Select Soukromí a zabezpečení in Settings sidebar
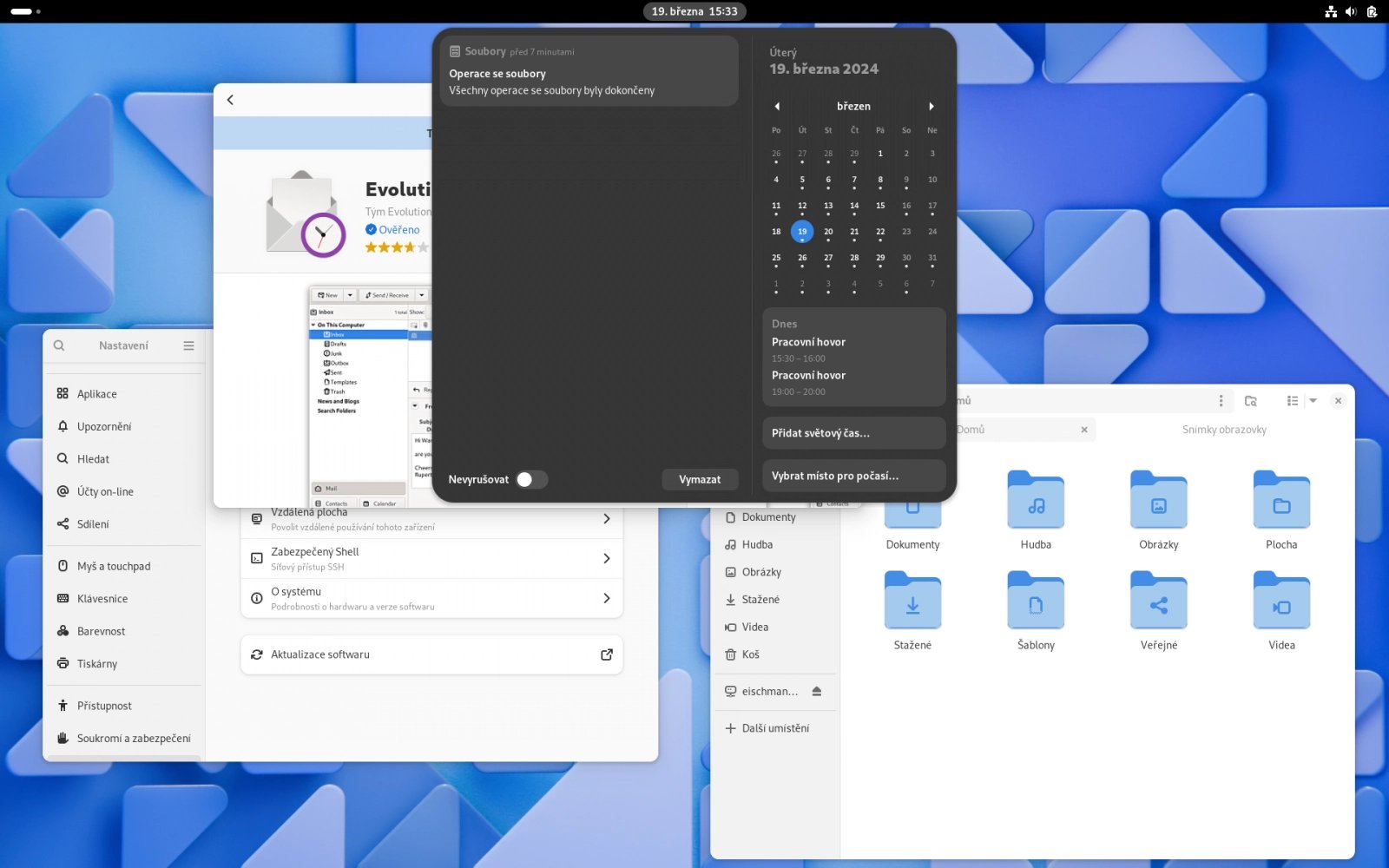The width and height of the screenshot is (1389, 868). 124,738
